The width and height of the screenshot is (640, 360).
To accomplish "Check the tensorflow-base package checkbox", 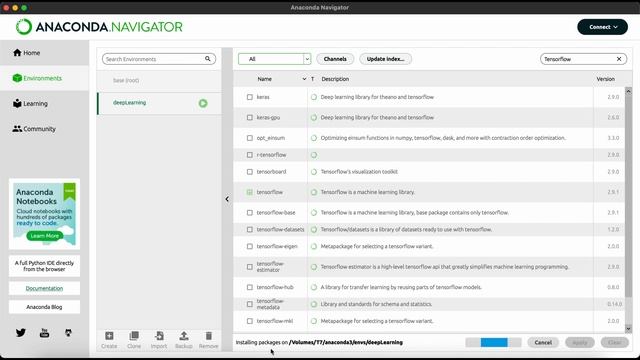I will click(x=249, y=213).
